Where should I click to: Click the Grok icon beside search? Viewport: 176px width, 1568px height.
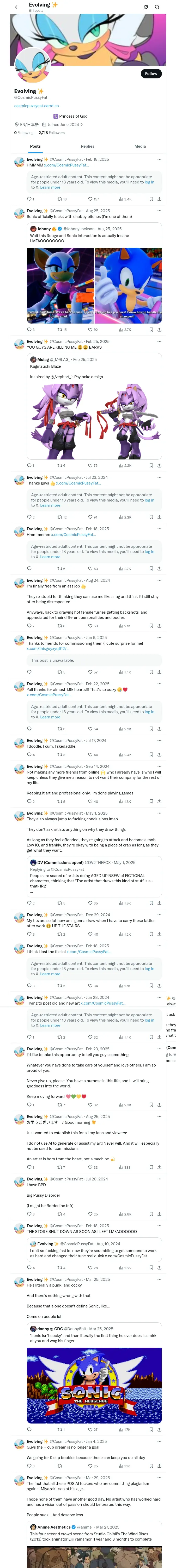(x=146, y=7)
